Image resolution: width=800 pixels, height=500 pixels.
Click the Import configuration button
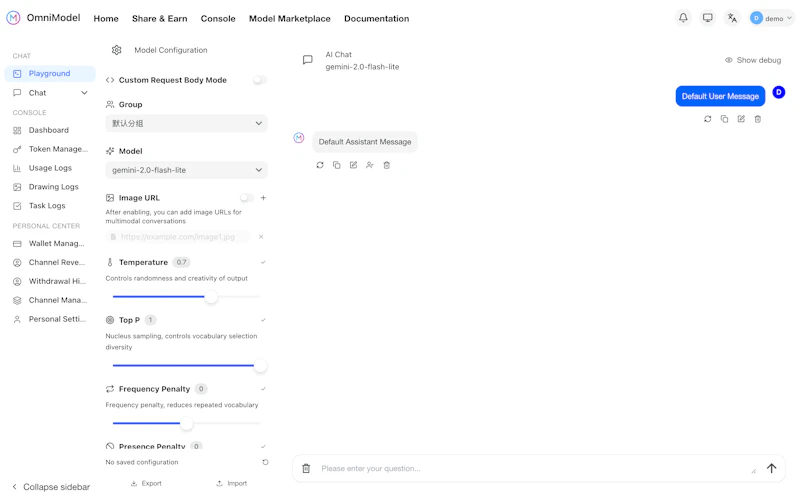tap(232, 483)
